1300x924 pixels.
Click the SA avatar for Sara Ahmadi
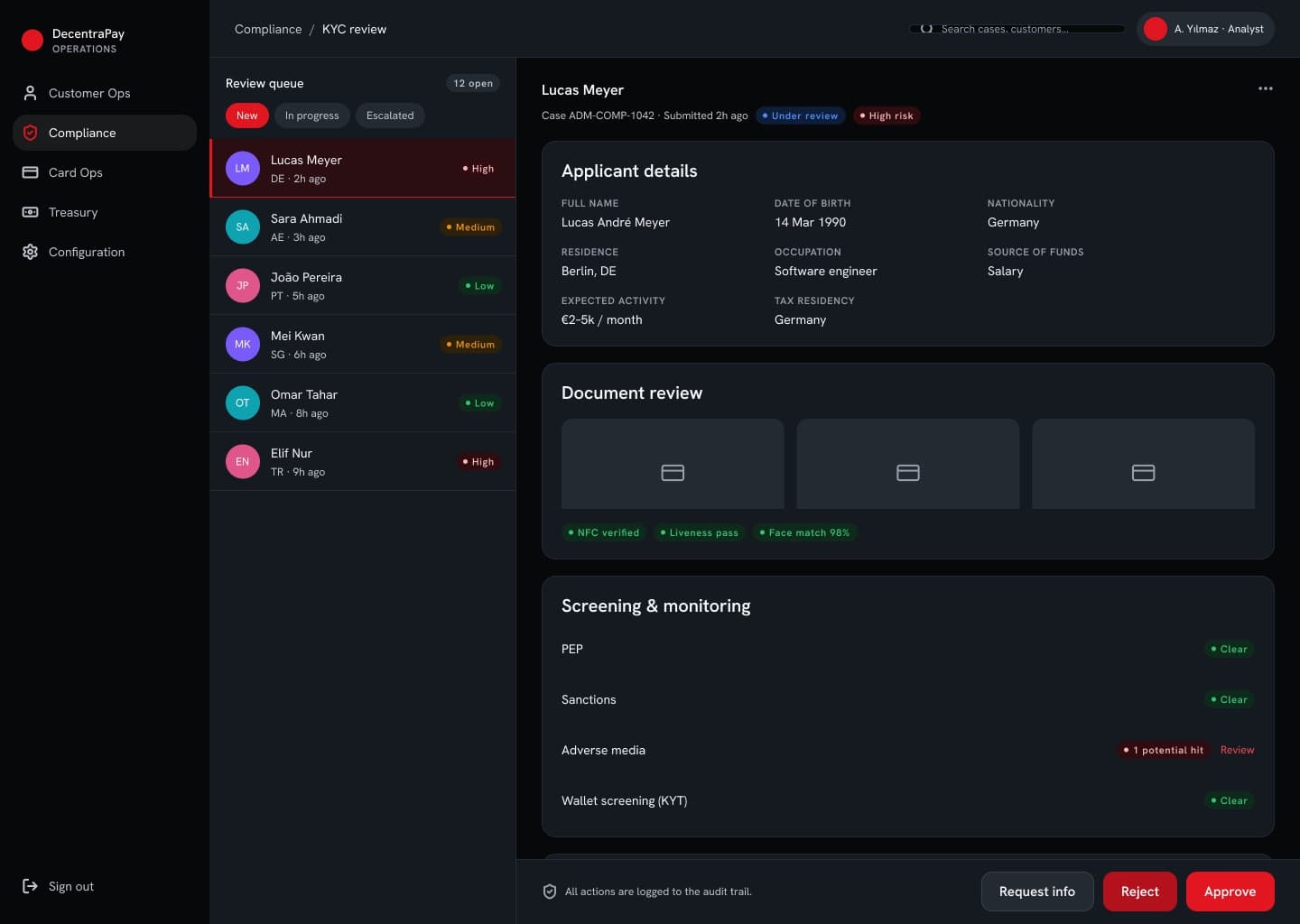click(x=243, y=226)
